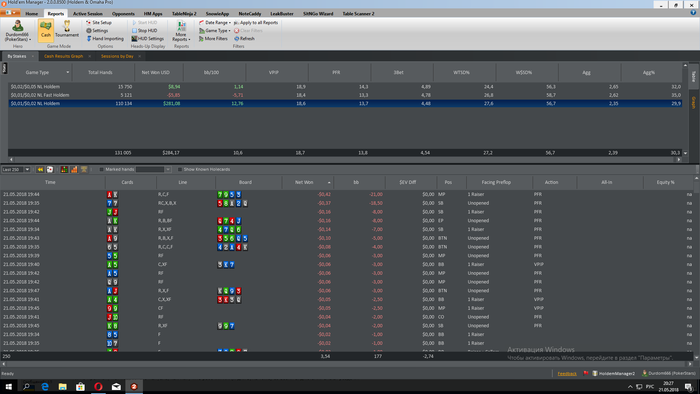Open the NoteCaddy tab
Screen dimensions: 700x394
250,13
